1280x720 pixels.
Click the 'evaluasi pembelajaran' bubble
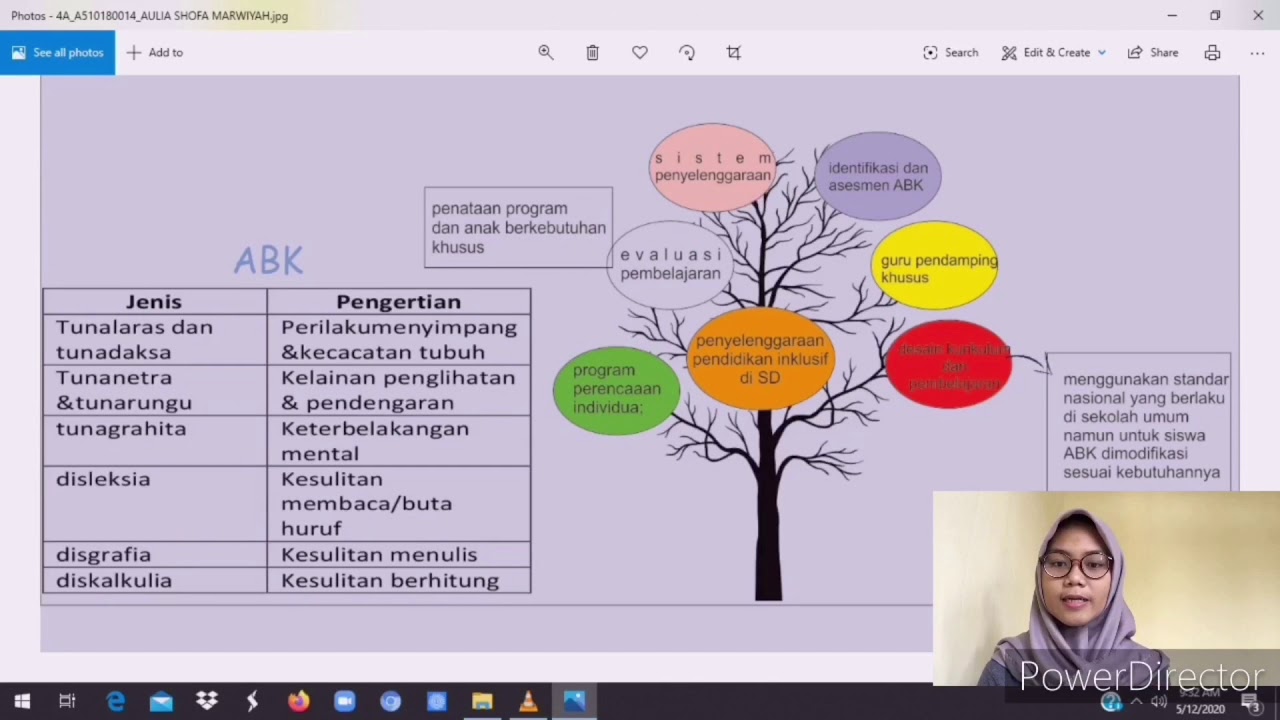click(670, 264)
